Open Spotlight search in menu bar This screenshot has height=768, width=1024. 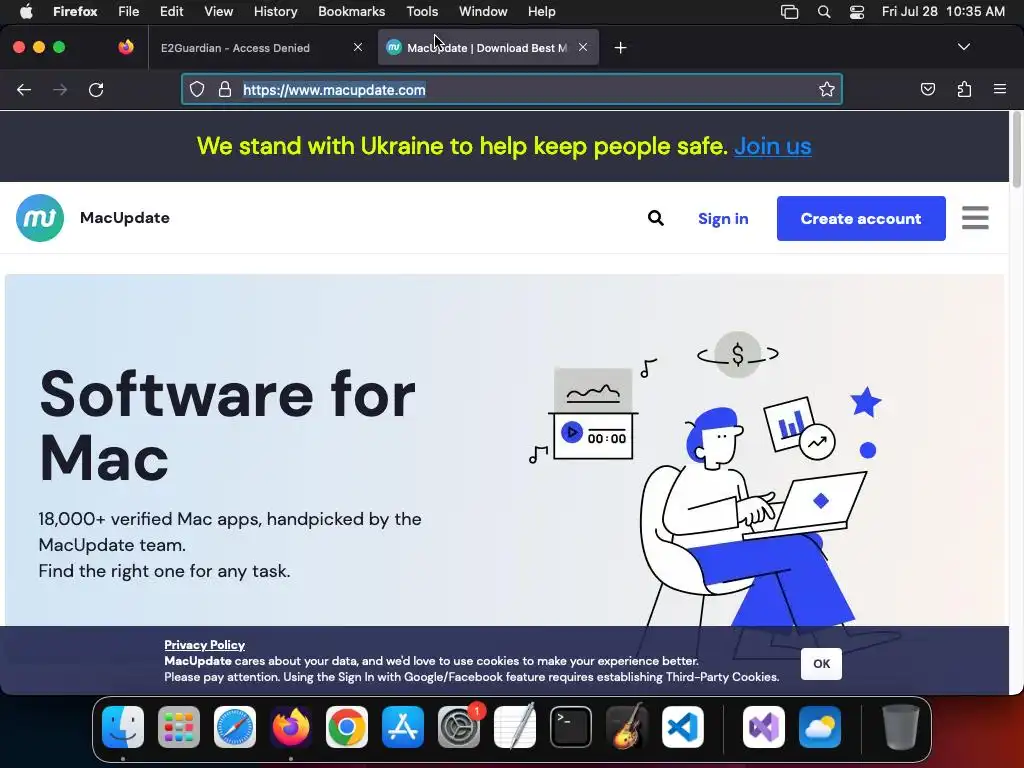point(824,12)
